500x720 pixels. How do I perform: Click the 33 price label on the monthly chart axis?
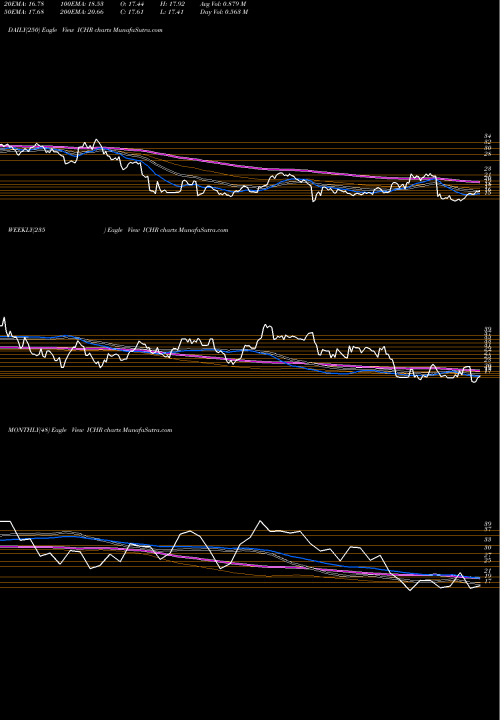tap(488, 540)
